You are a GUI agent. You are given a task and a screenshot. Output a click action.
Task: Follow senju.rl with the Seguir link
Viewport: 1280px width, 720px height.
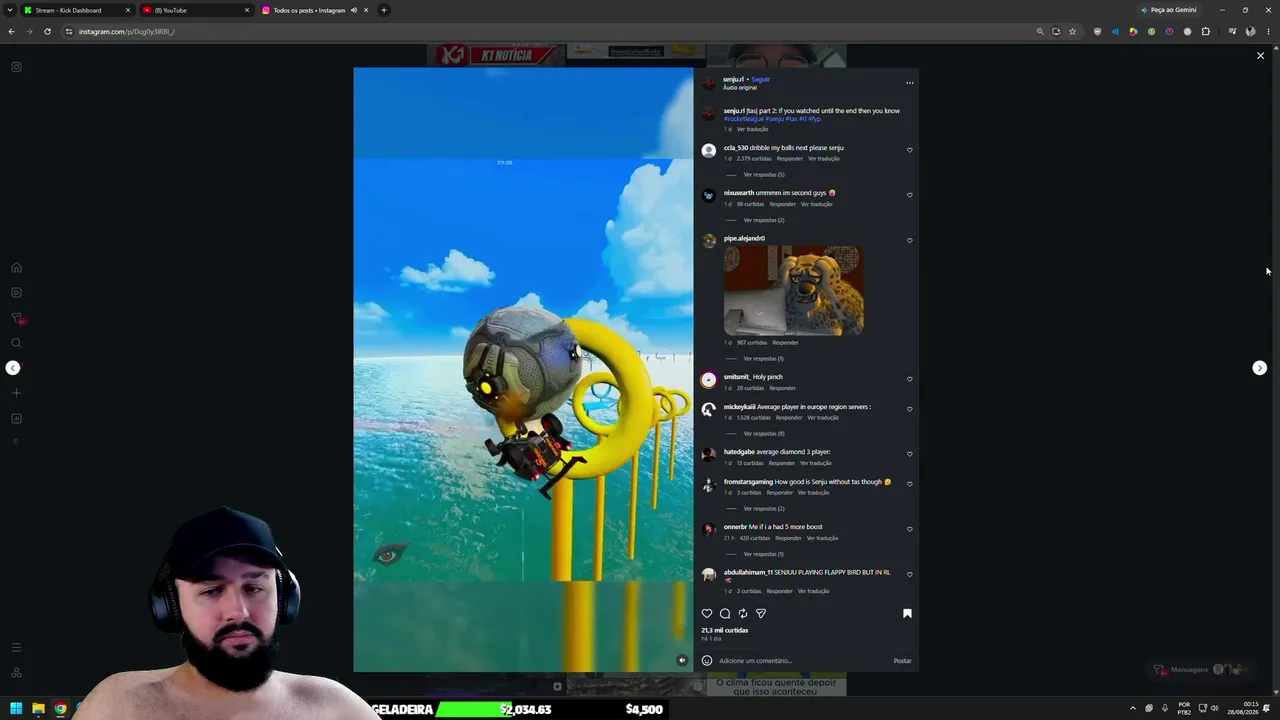[761, 79]
